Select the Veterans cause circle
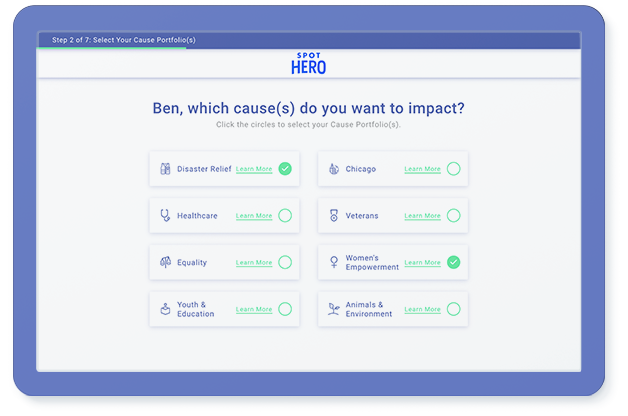 tap(453, 215)
